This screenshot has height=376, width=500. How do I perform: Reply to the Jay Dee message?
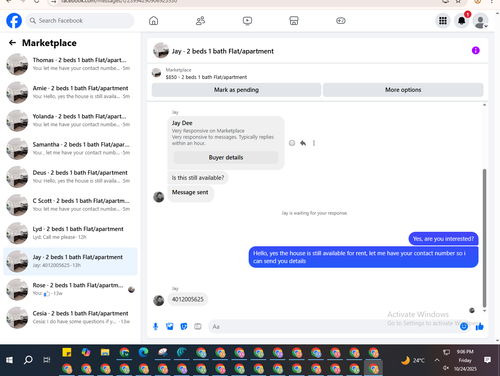click(x=303, y=143)
